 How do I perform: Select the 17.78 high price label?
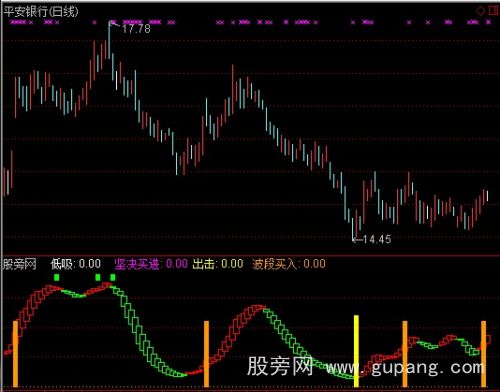coord(136,29)
